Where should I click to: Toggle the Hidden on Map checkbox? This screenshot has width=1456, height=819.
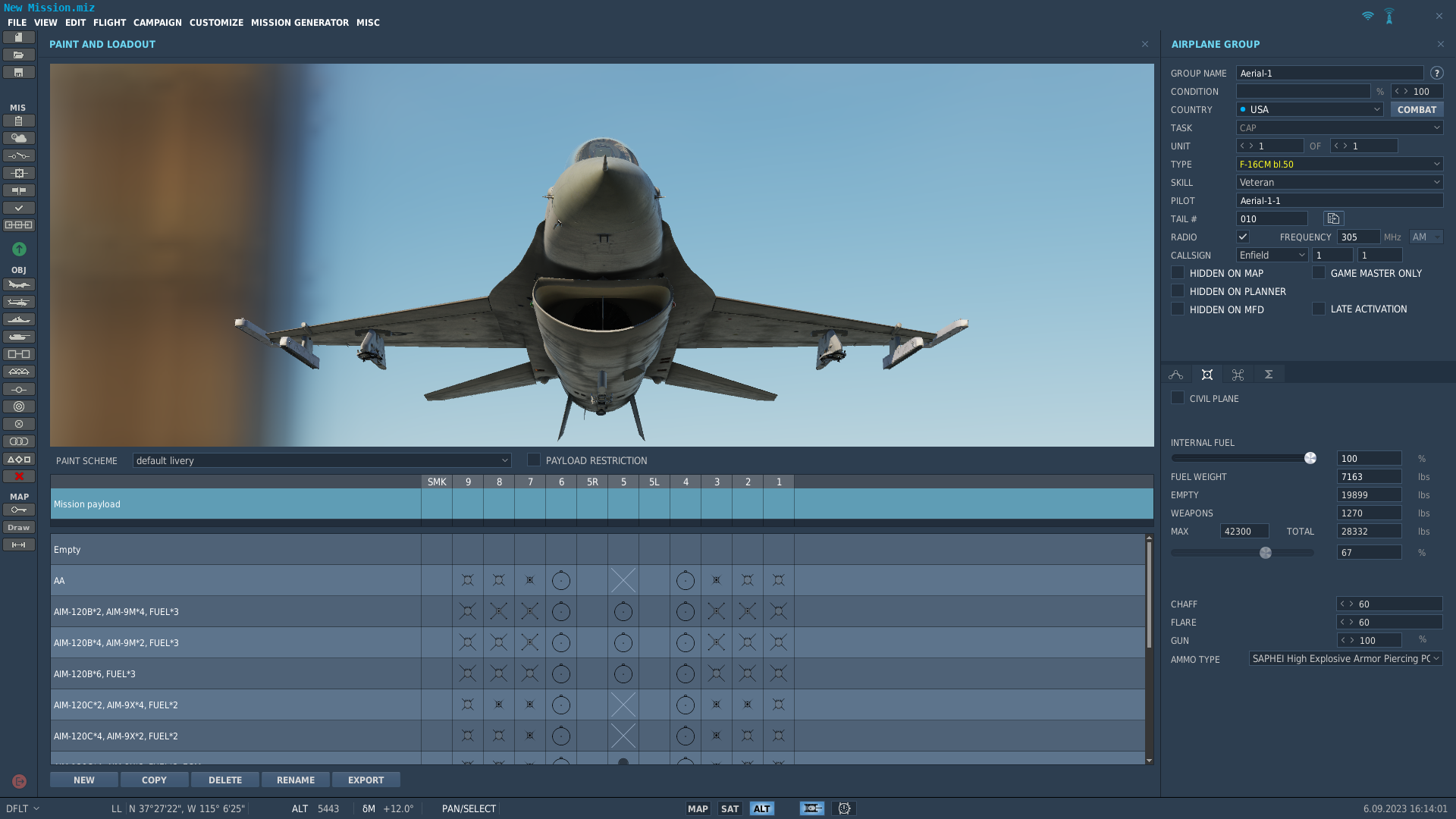[1178, 272]
